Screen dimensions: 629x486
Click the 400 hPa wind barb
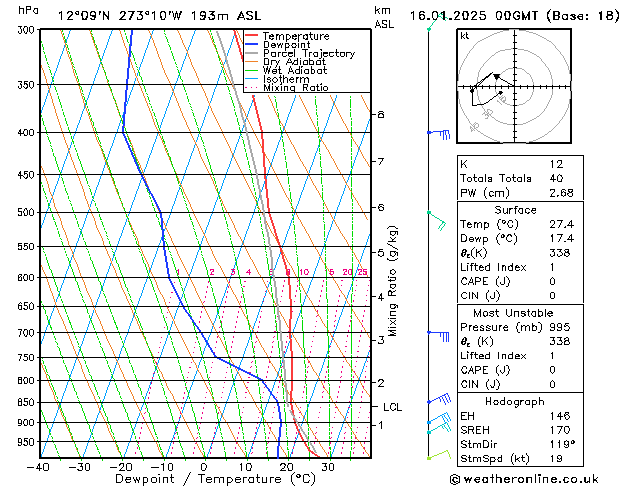coord(438,134)
